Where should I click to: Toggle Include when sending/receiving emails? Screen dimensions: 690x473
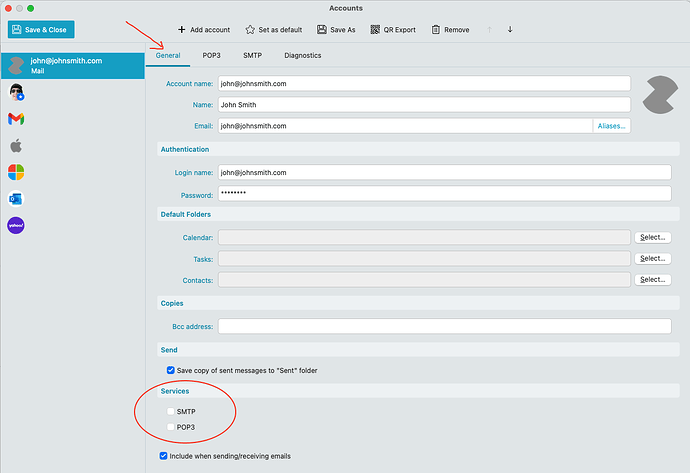164,456
